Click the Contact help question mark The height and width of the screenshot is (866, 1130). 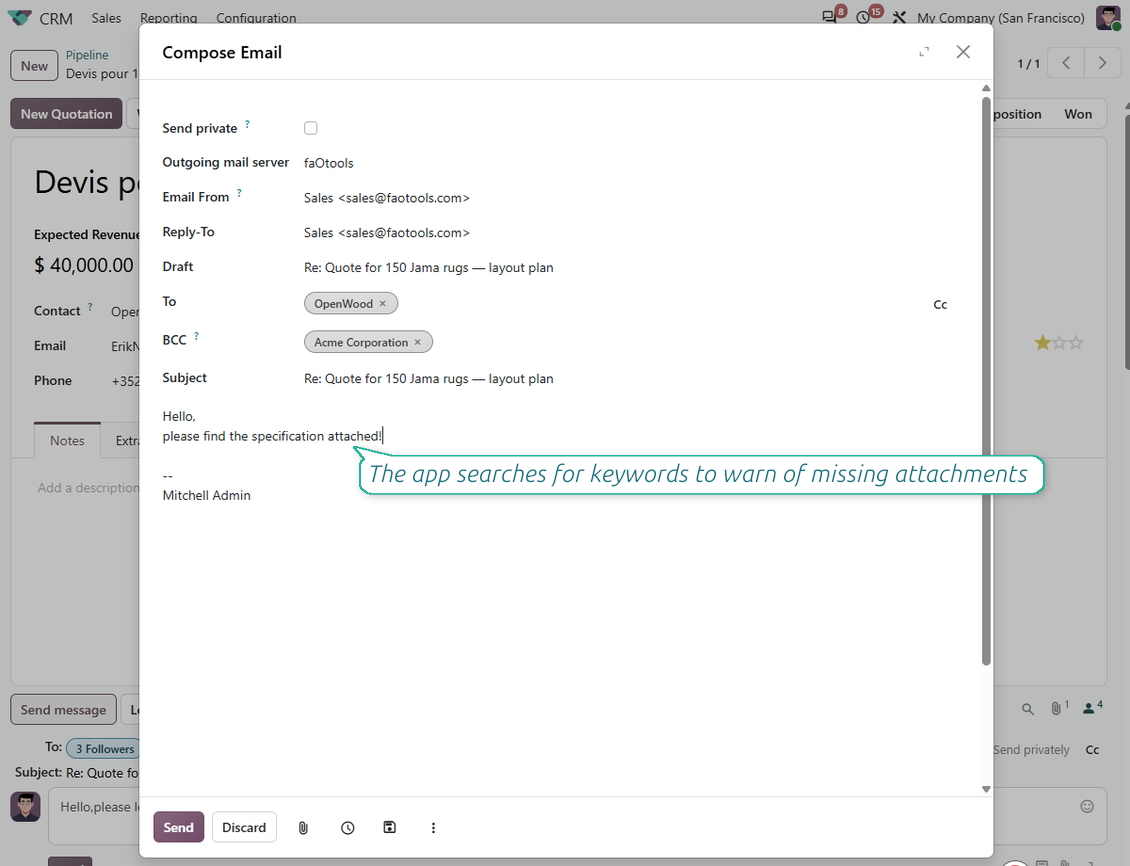click(x=90, y=307)
